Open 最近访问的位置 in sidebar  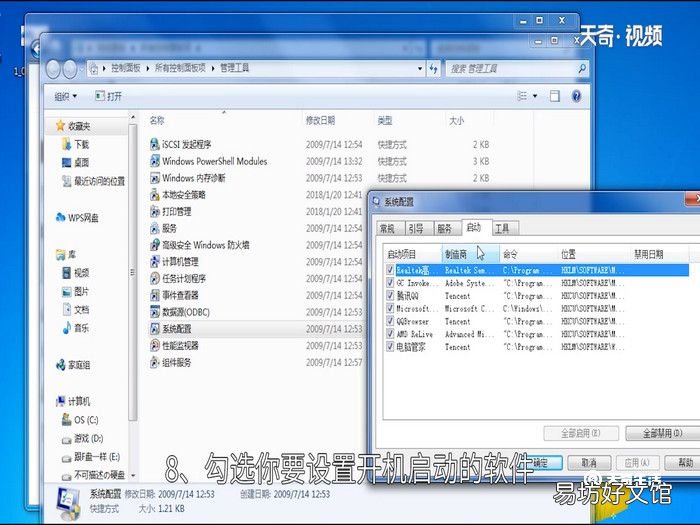click(94, 181)
